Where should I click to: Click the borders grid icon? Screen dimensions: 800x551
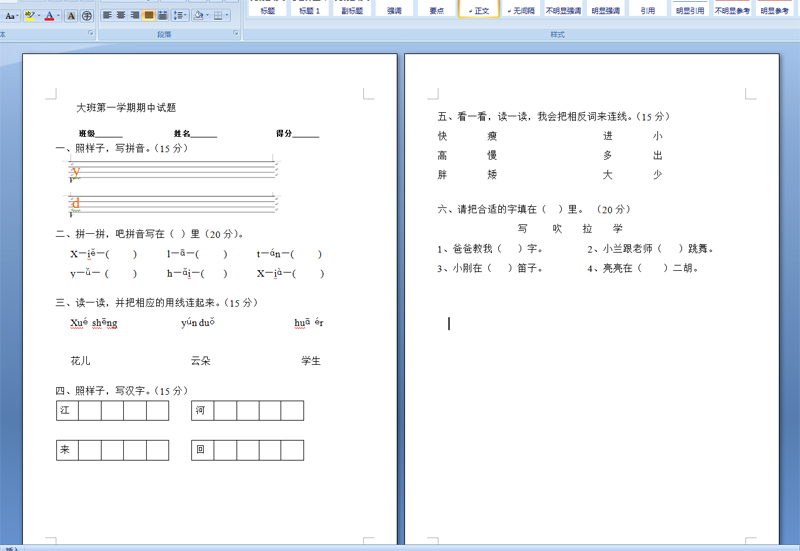coord(218,15)
